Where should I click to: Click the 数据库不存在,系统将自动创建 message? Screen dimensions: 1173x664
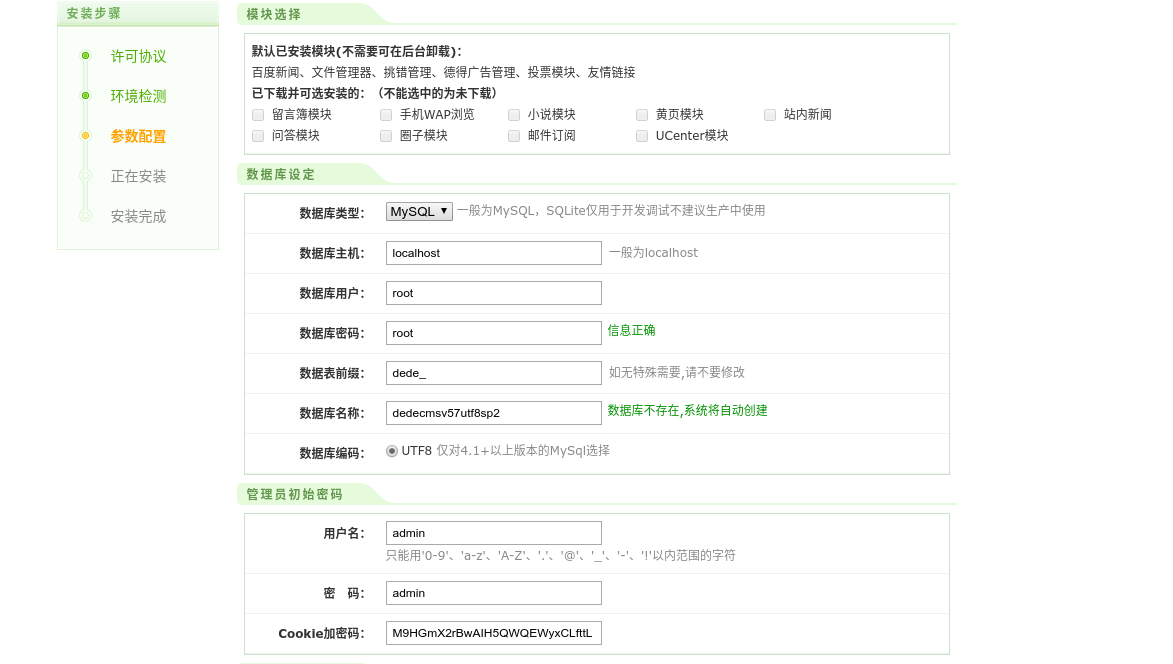[x=687, y=411]
